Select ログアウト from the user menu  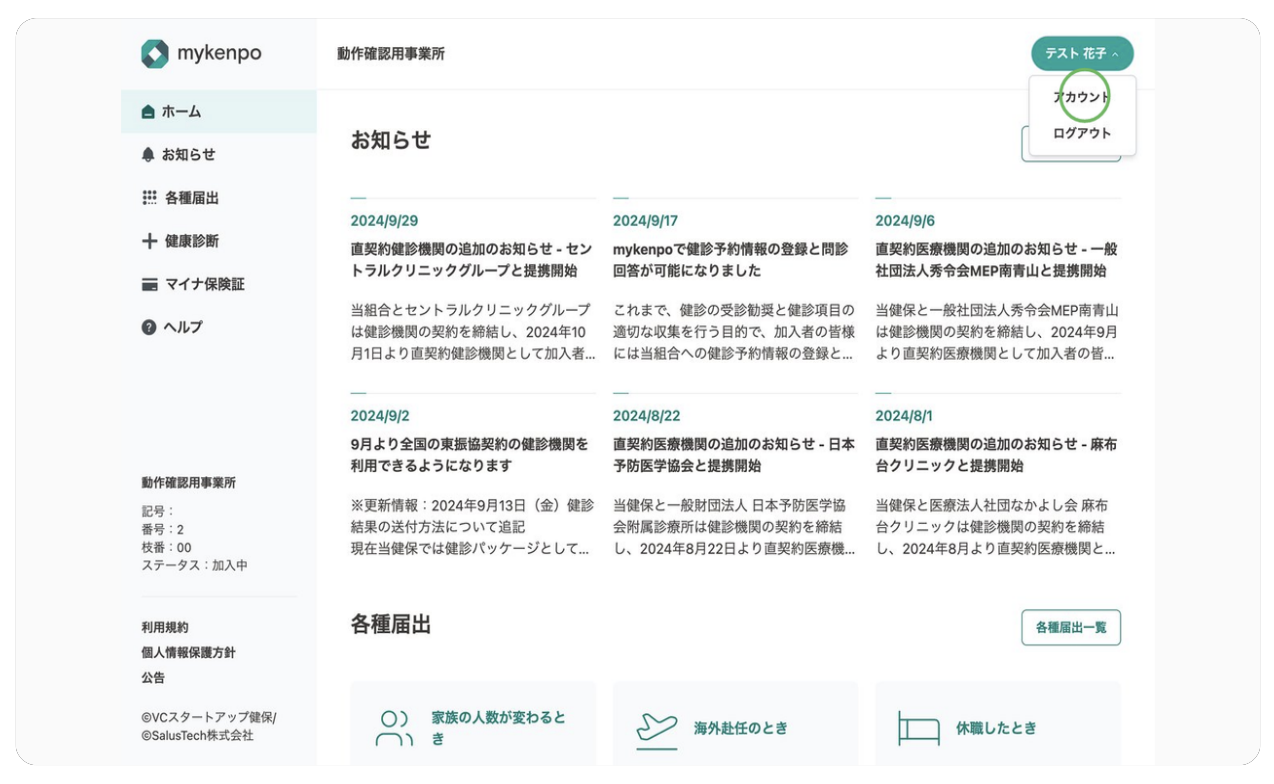[1082, 133]
